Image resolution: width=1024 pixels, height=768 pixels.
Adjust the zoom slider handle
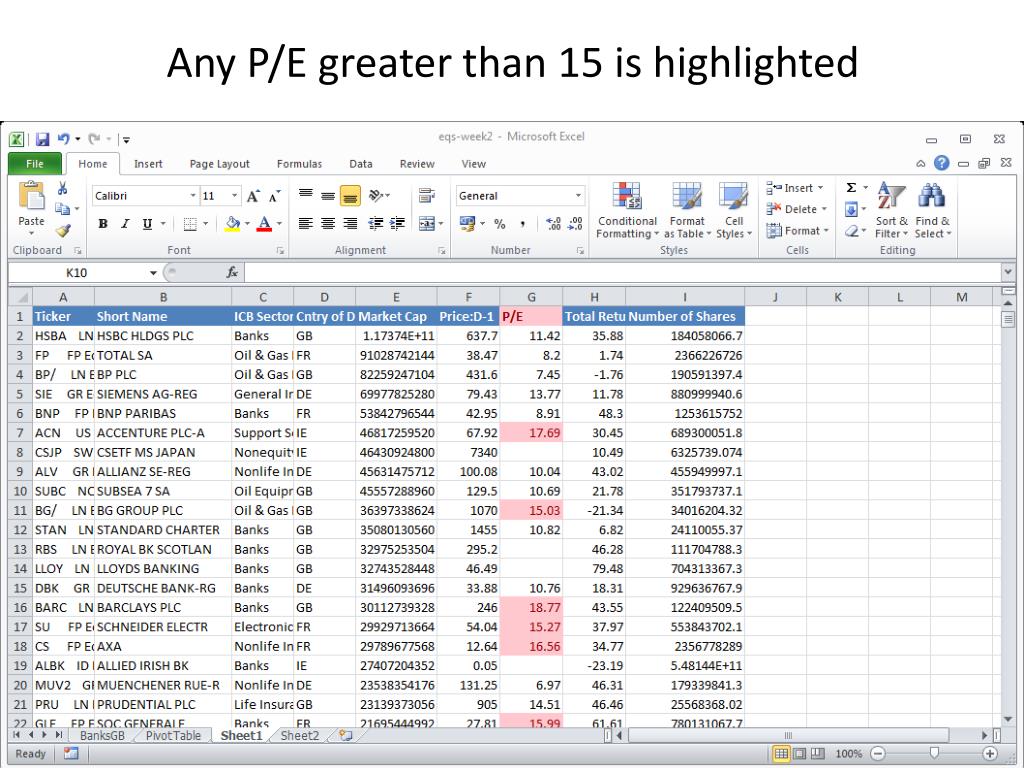tap(935, 753)
